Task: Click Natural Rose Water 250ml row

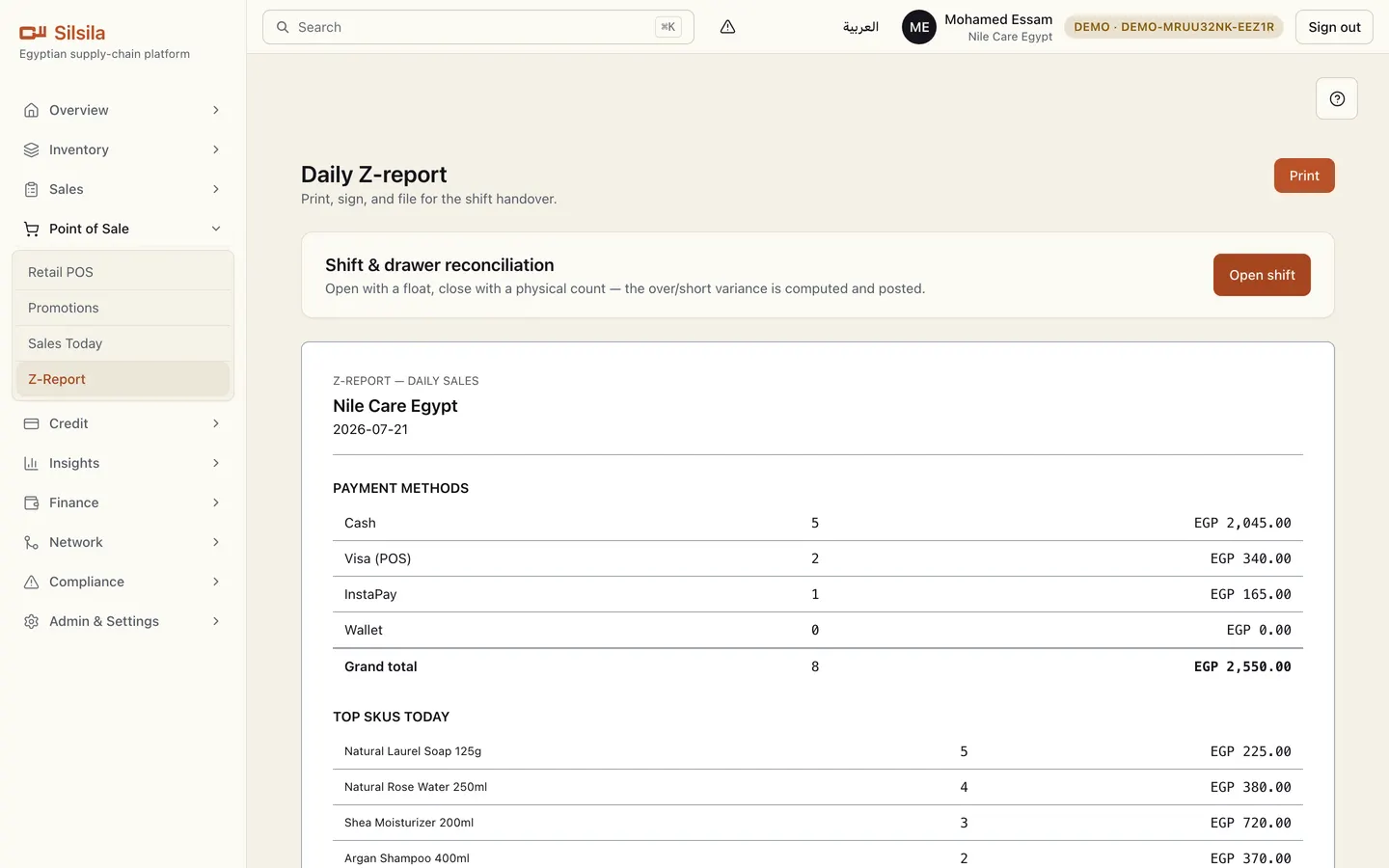Action: (818, 787)
